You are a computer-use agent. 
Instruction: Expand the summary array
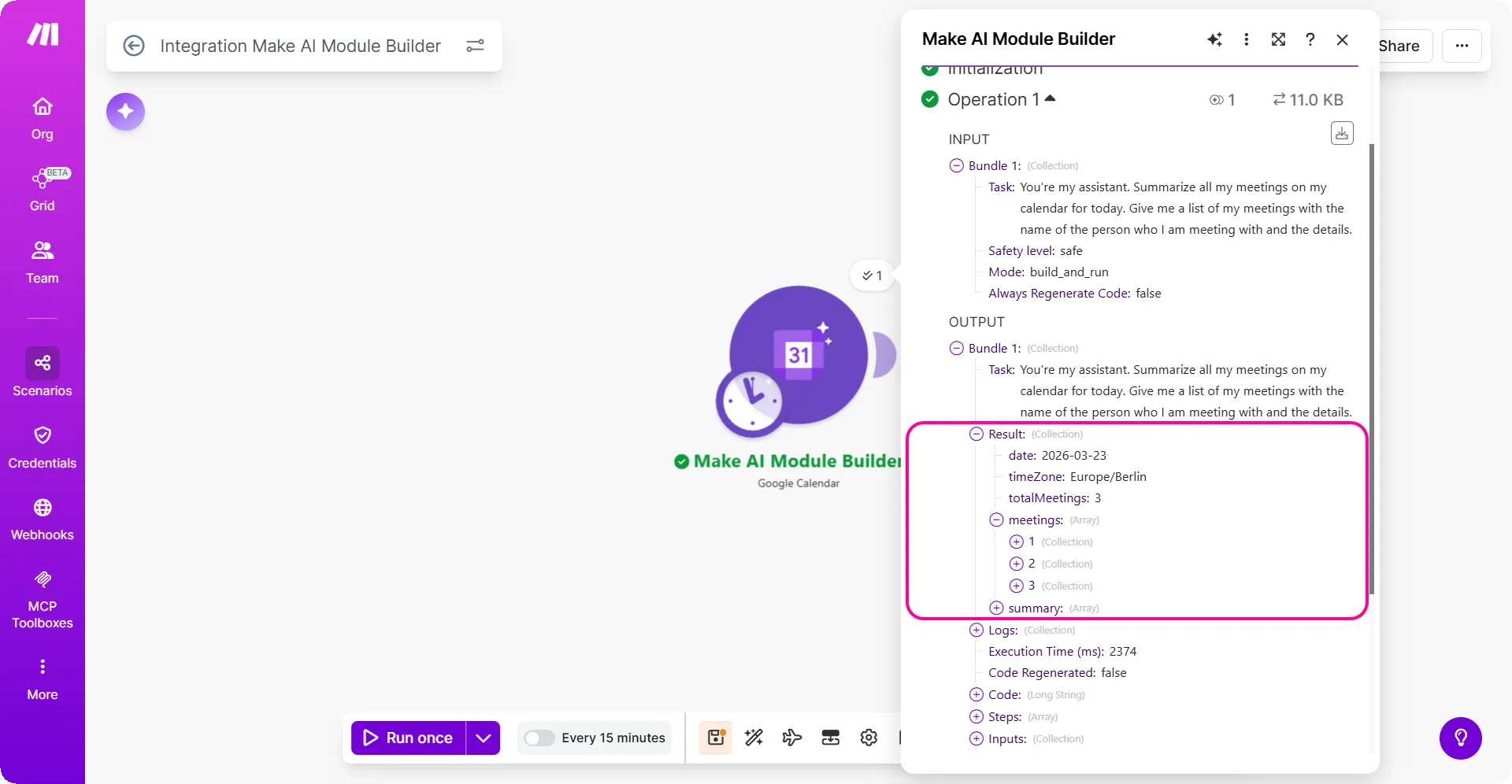tap(996, 608)
